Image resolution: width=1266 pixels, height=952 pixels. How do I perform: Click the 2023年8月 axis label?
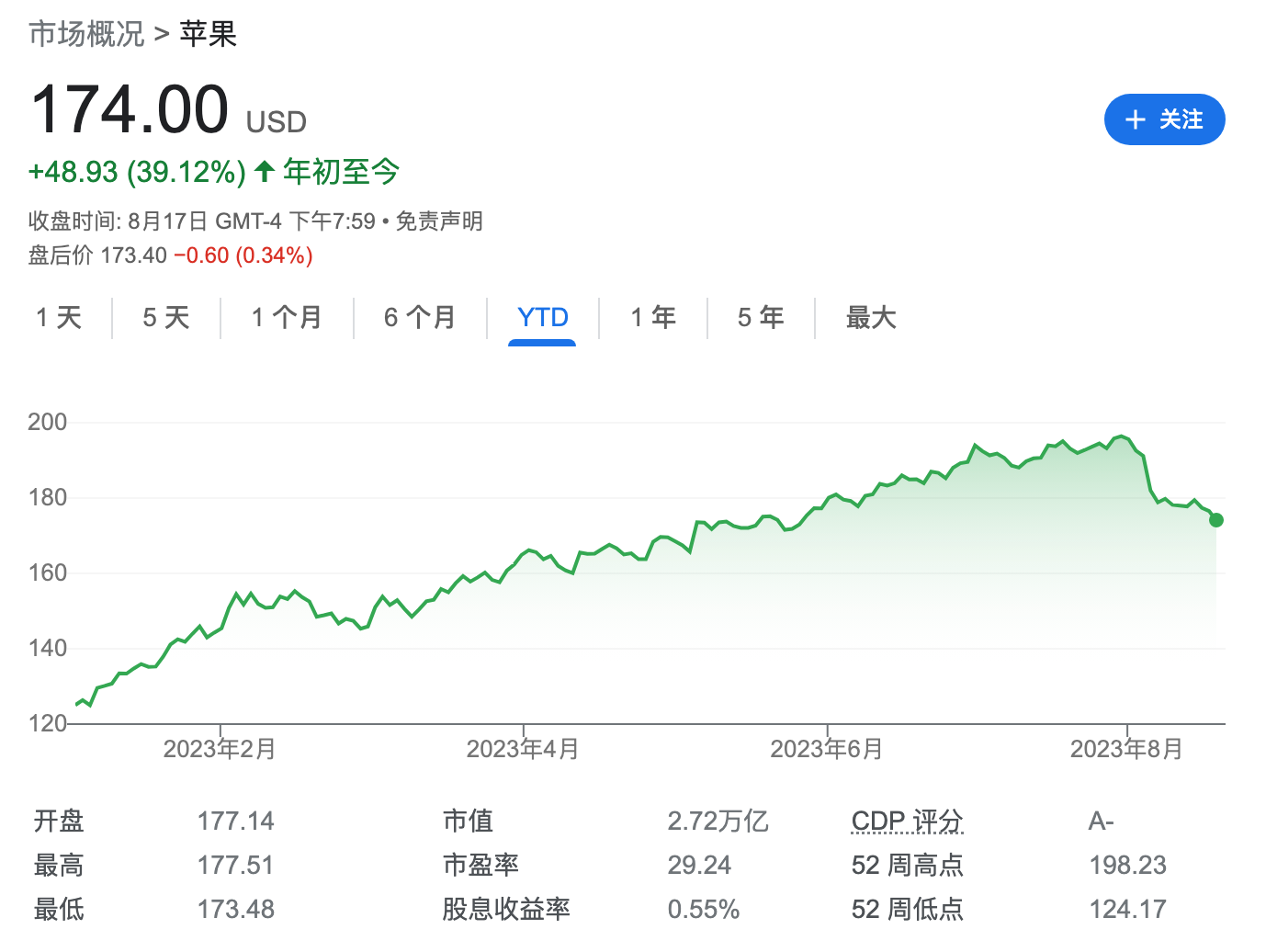1126,749
